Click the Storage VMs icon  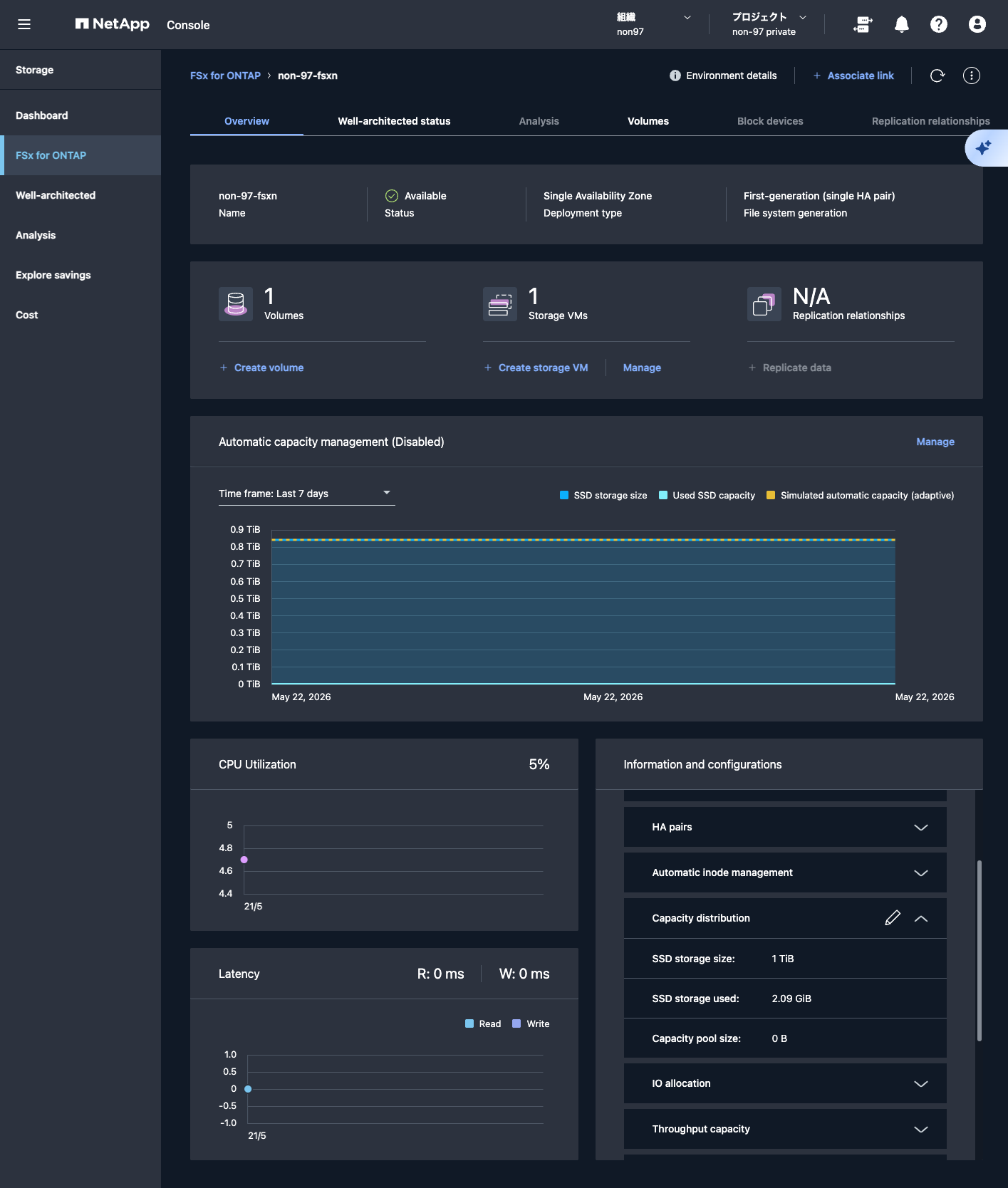tap(500, 304)
